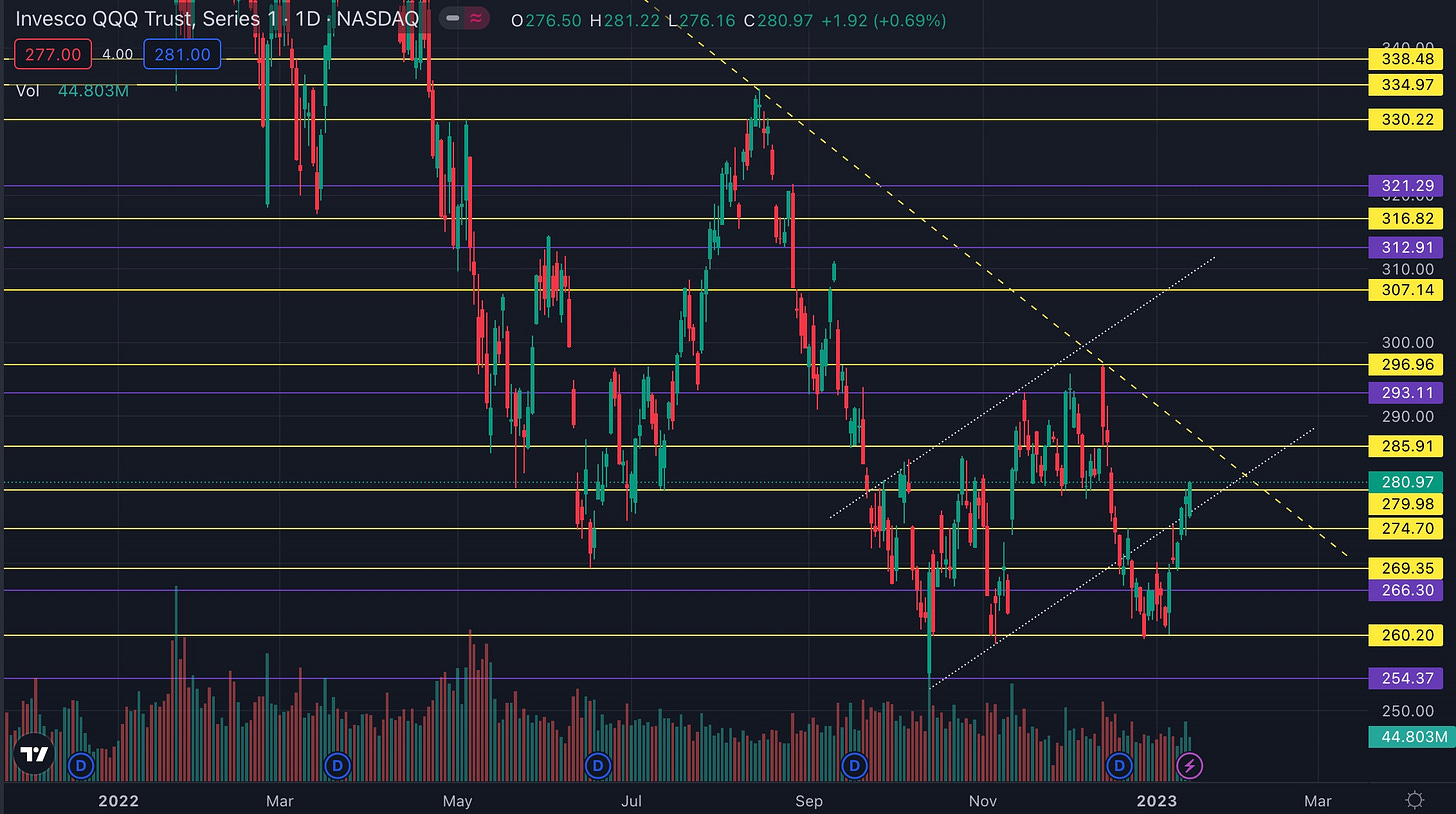Click the 290.00 price scale label
The height and width of the screenshot is (814, 1456).
coord(1407,416)
